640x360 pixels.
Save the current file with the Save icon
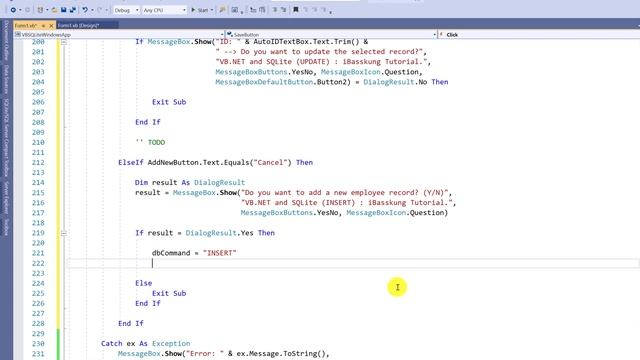pos(64,10)
